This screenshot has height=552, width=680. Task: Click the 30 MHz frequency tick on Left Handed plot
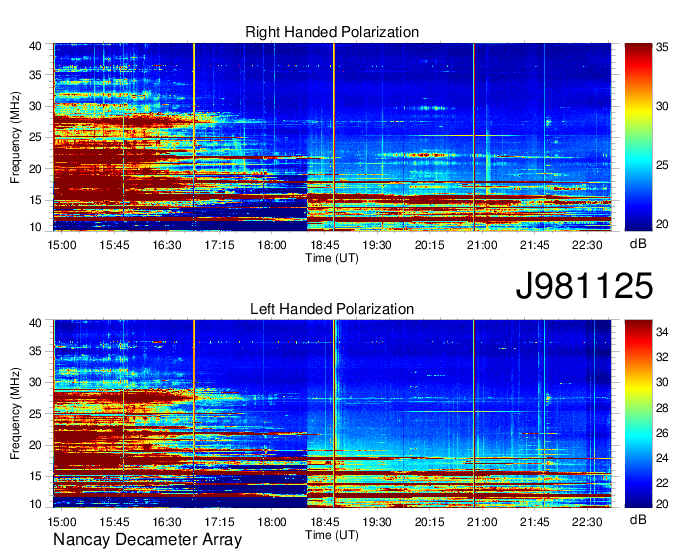pos(35,382)
